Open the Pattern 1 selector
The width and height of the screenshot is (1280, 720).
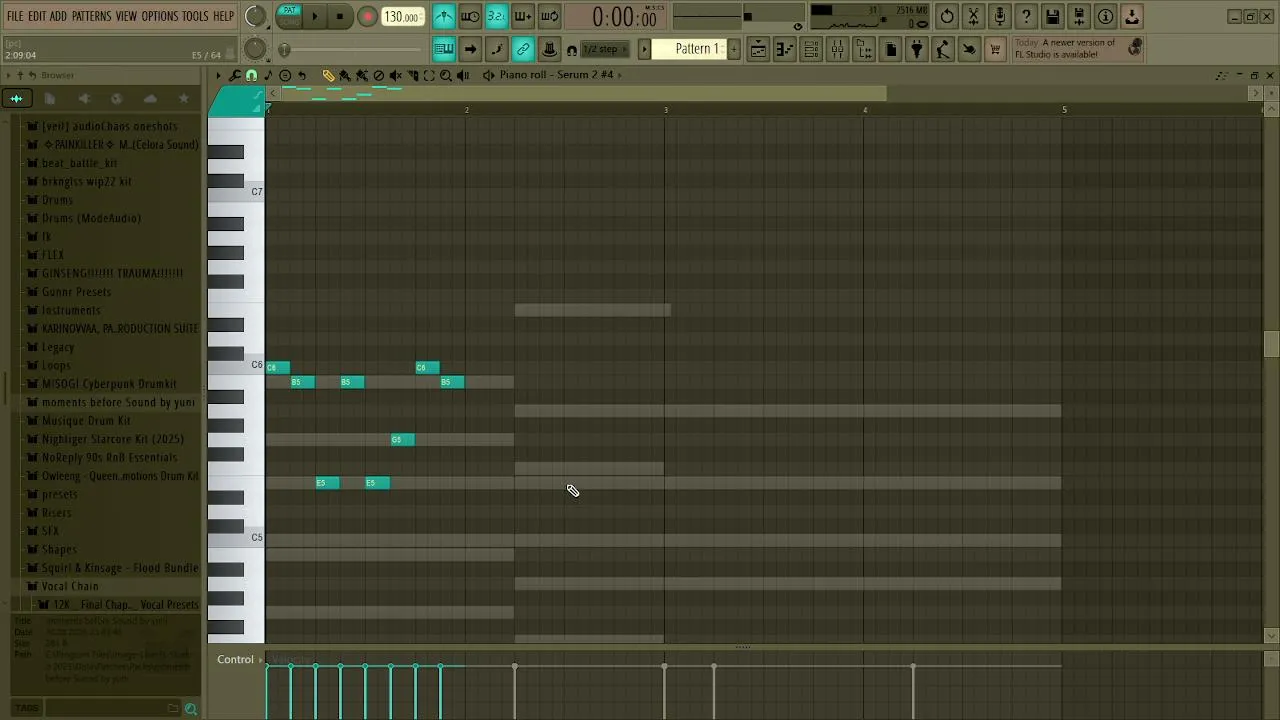(689, 49)
